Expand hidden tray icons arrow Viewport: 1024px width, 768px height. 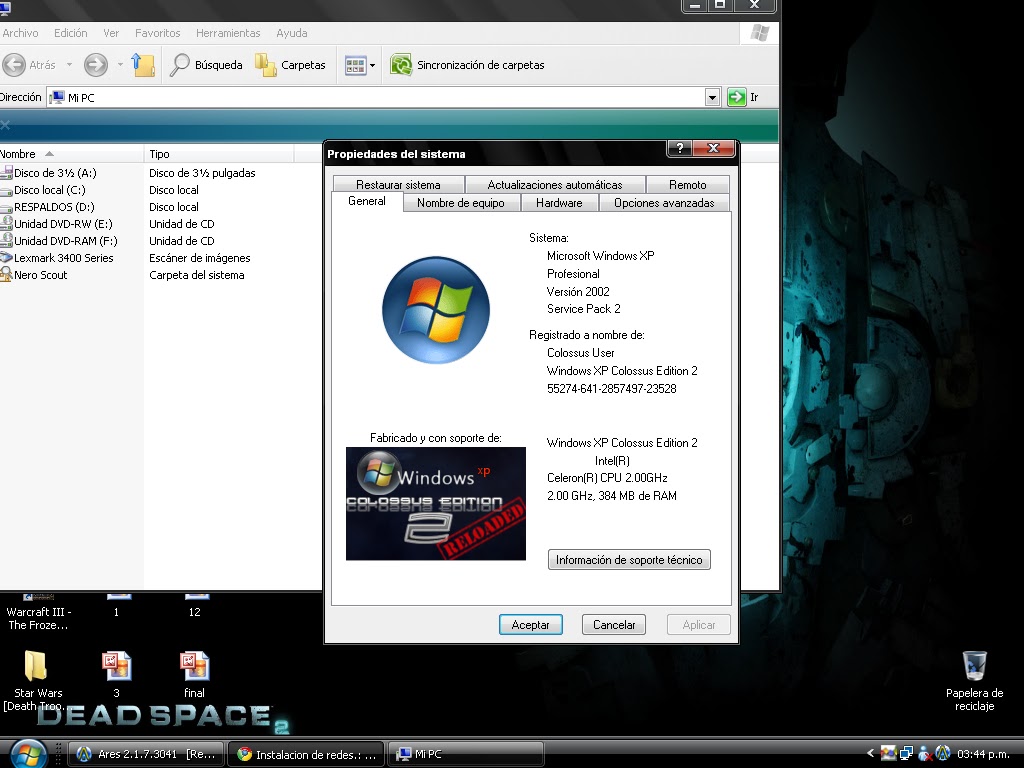point(870,754)
